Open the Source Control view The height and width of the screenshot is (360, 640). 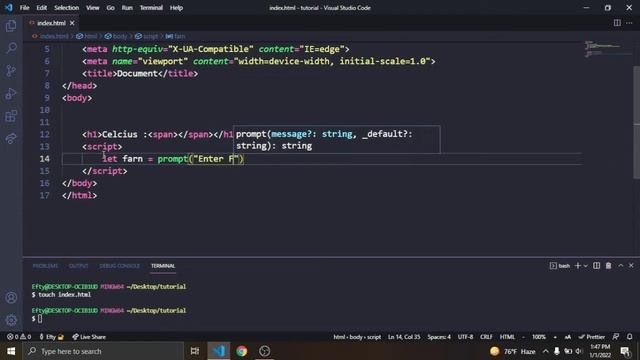pyautogui.click(x=11, y=71)
